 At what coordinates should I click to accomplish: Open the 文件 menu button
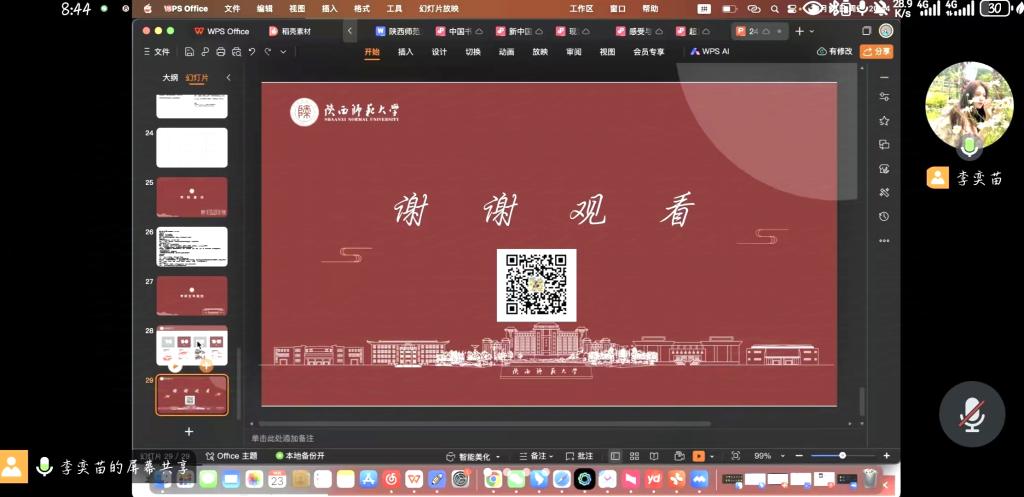[x=157, y=52]
